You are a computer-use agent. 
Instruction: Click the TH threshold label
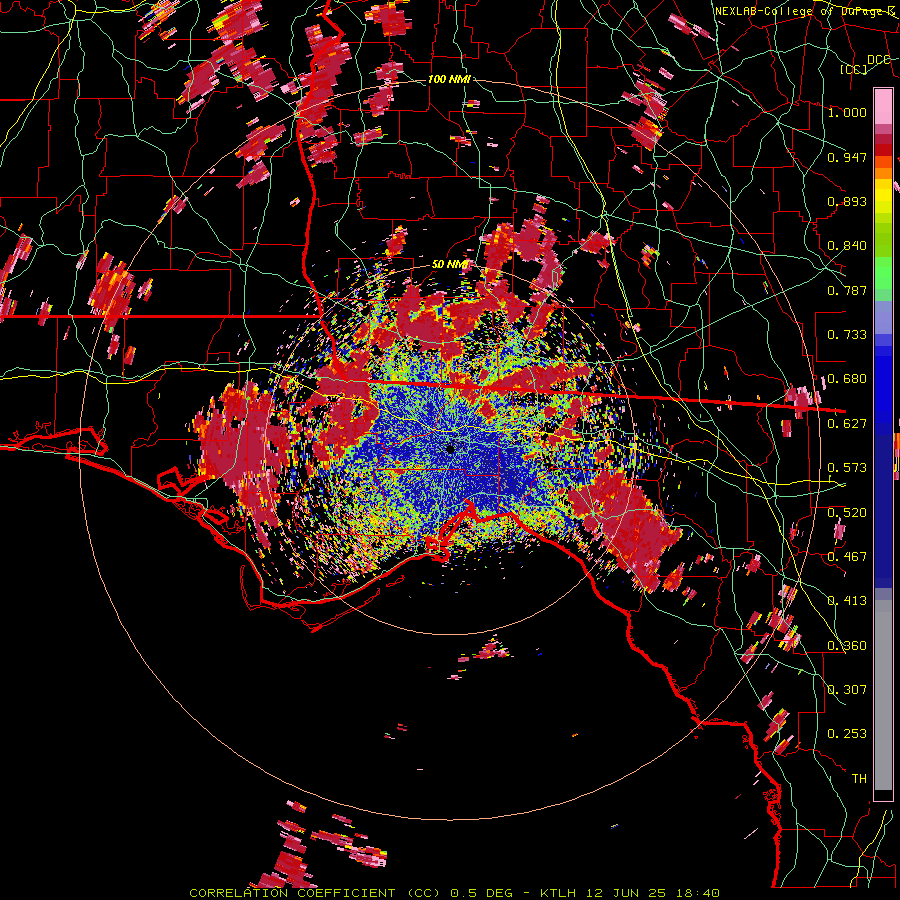(859, 779)
